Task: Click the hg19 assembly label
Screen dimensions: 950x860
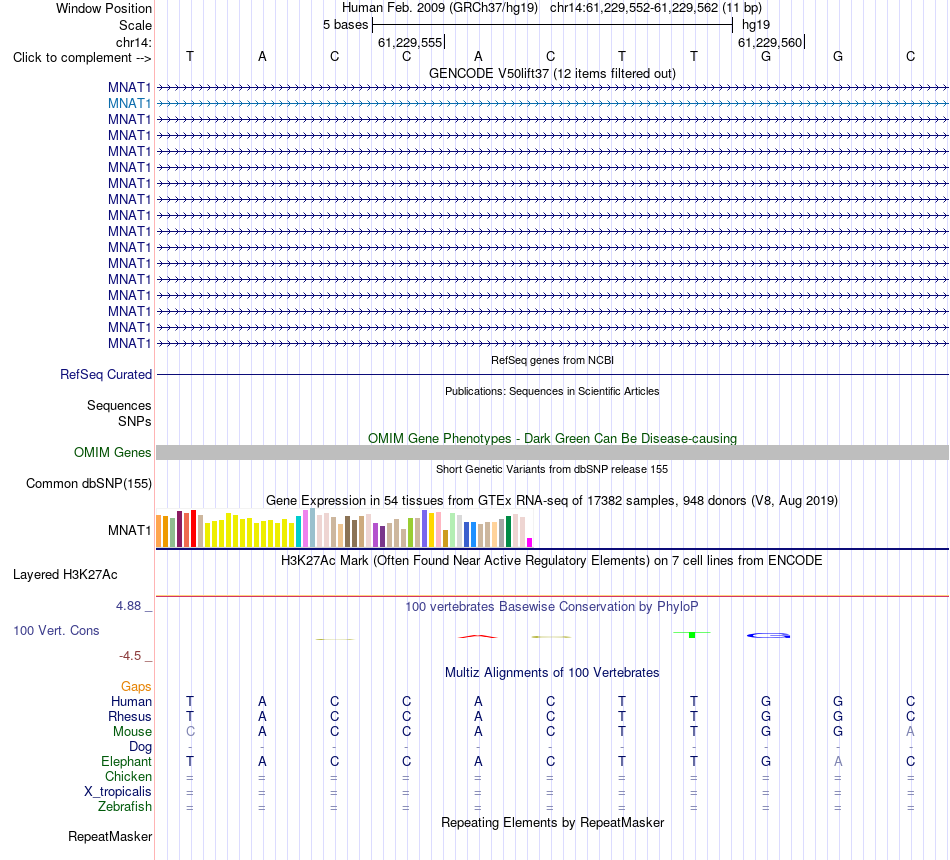Action: [x=756, y=25]
